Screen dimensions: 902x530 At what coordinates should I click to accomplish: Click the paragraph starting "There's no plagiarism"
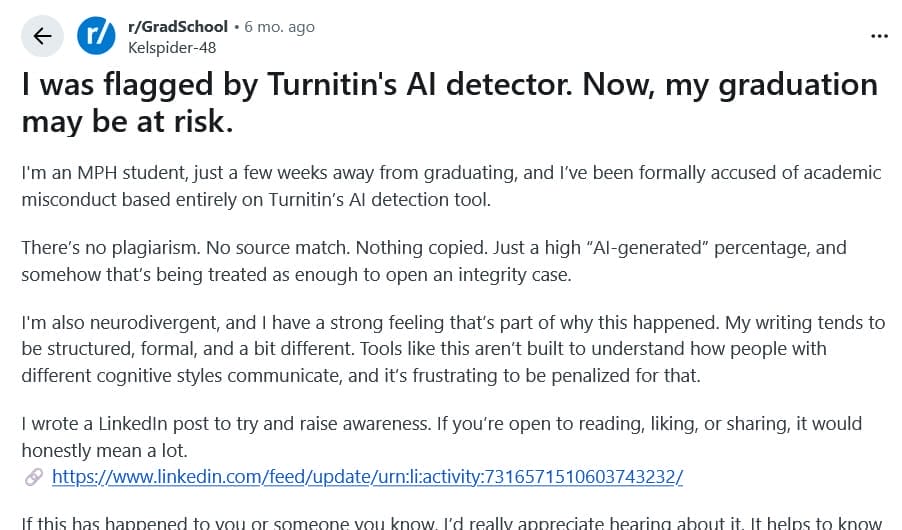(x=434, y=260)
